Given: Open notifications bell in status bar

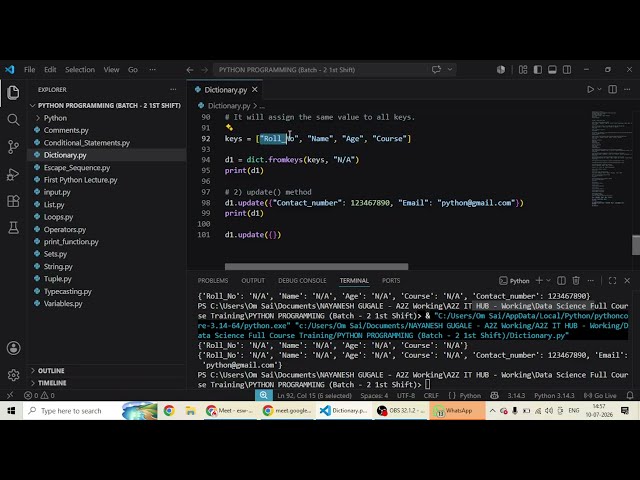Looking at the screenshot, I should pos(630,395).
